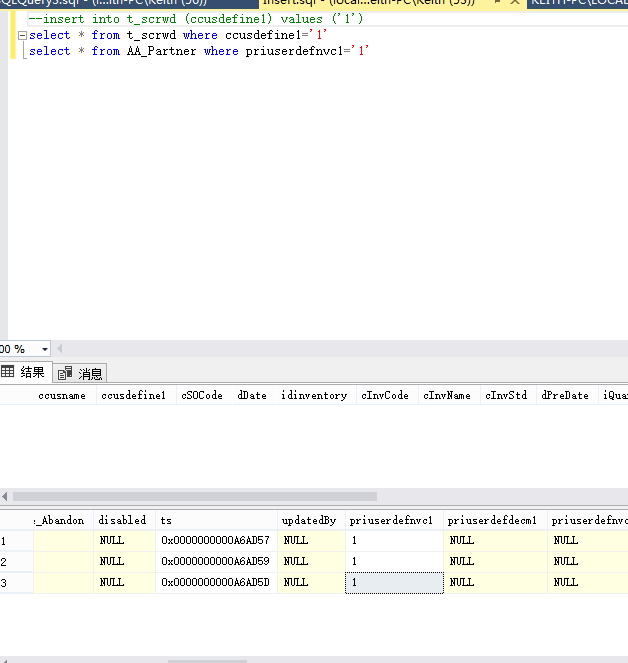Click bottom horizontal scrollbar thumb of second grid

pyautogui.click(x=207, y=661)
